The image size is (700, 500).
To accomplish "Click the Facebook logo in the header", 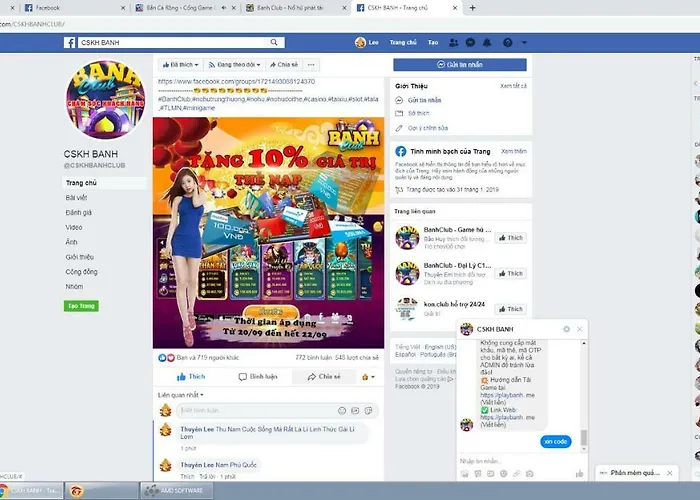I will pyautogui.click(x=70, y=42).
